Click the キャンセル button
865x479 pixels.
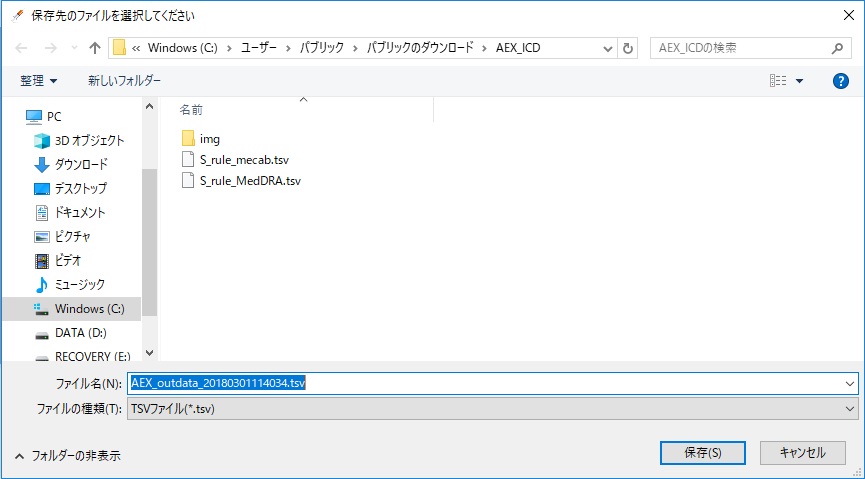(803, 453)
